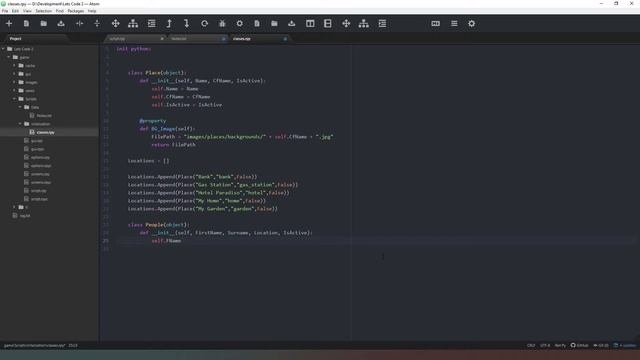Screen dimensions: 640x360
Task: Open Notes.txt in the project tree
Action: coord(44,116)
